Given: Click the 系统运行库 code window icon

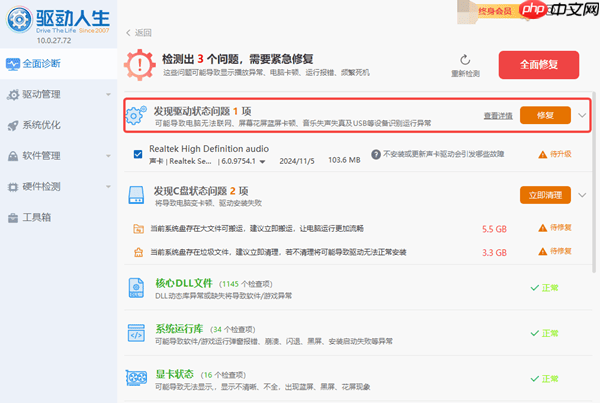Looking at the screenshot, I should (x=136, y=333).
